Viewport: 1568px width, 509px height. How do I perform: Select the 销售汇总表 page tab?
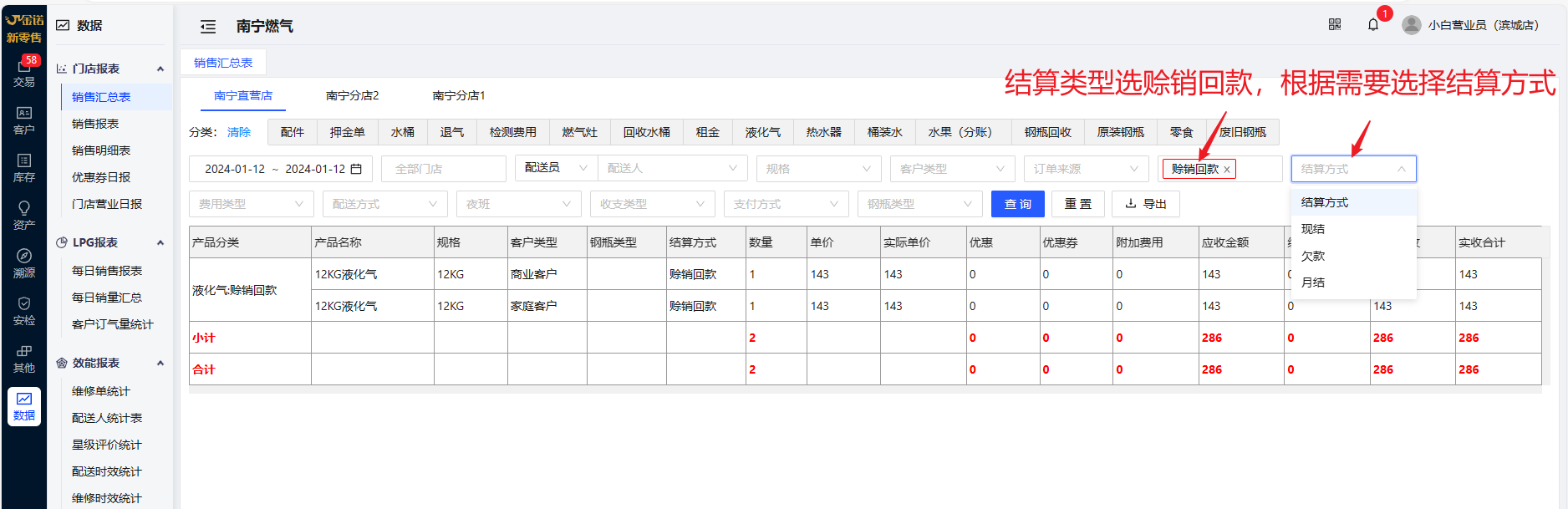223,63
